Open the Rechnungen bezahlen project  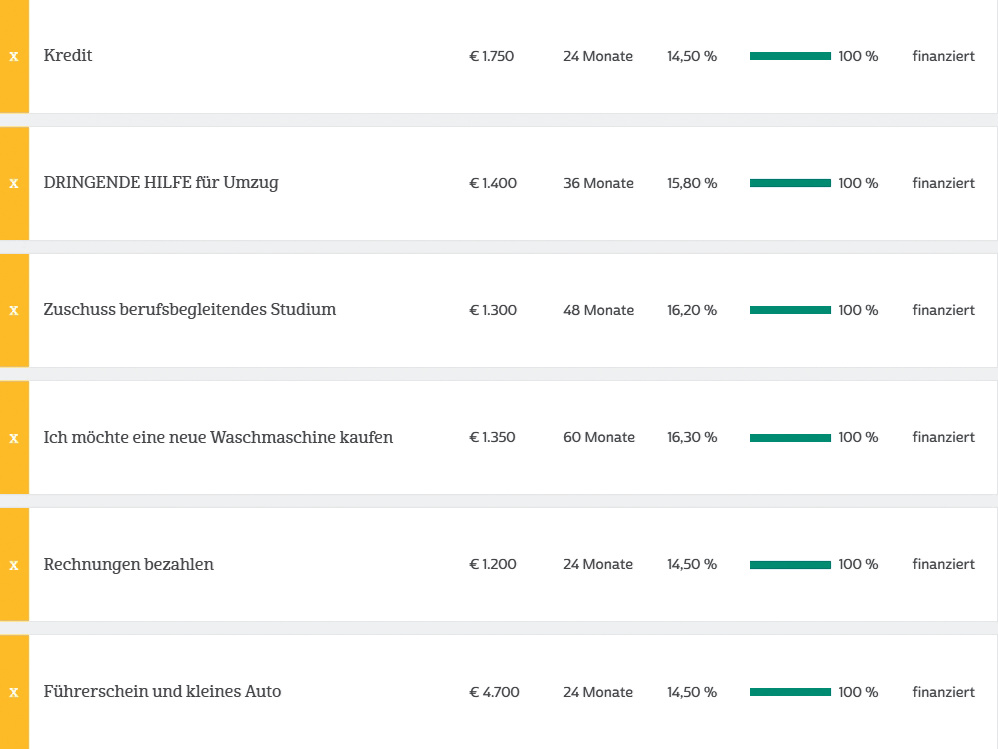[x=129, y=564]
